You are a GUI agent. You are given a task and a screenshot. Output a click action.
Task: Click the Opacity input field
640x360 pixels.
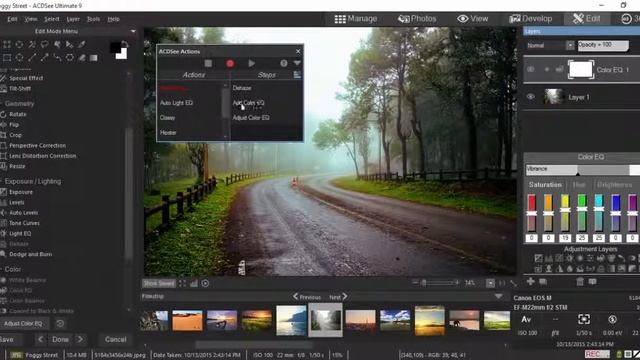pyautogui.click(x=603, y=45)
